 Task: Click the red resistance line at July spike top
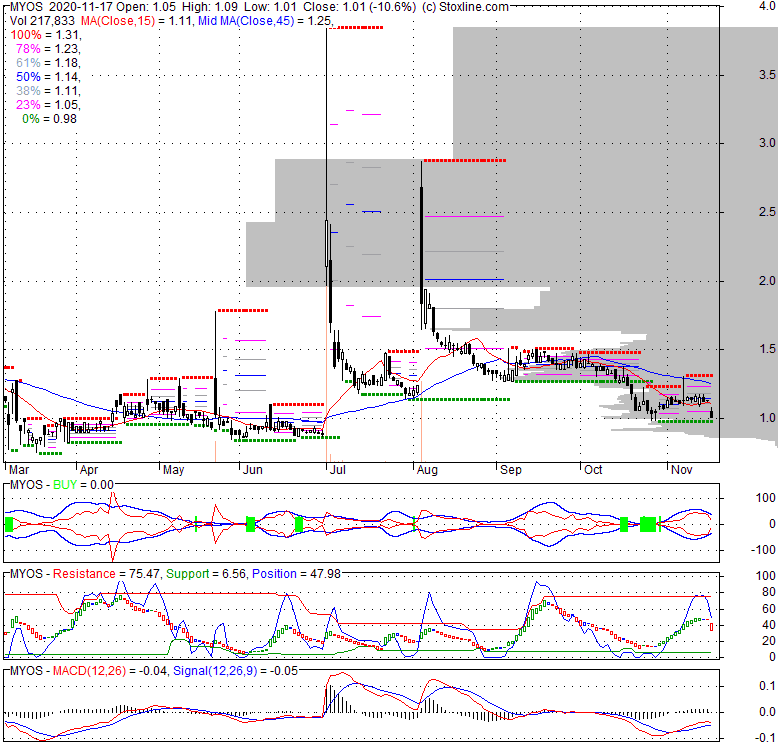[x=356, y=28]
